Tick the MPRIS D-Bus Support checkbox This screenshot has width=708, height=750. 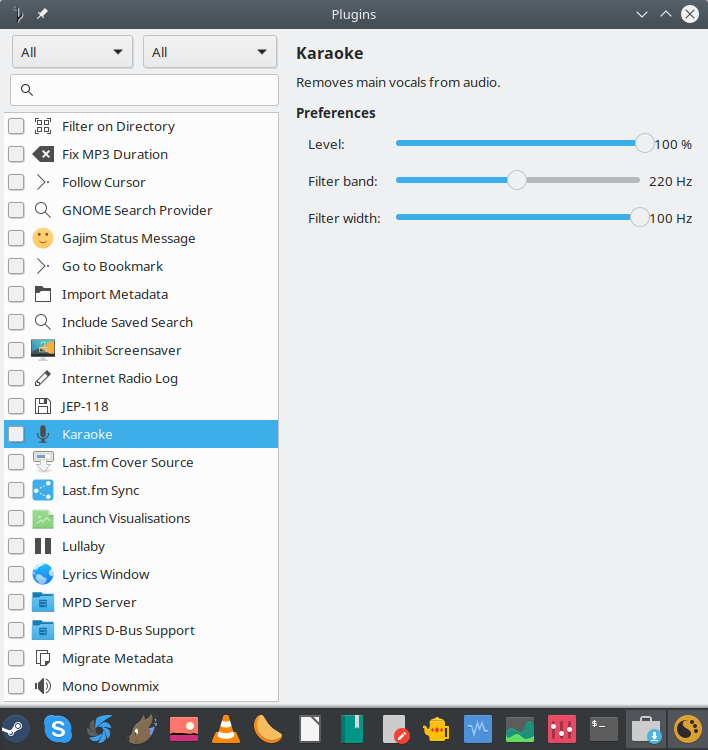click(x=16, y=630)
